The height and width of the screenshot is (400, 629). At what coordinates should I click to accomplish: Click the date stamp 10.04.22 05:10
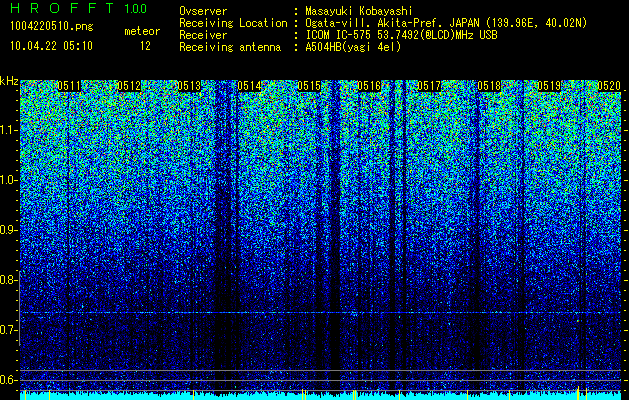point(51,46)
